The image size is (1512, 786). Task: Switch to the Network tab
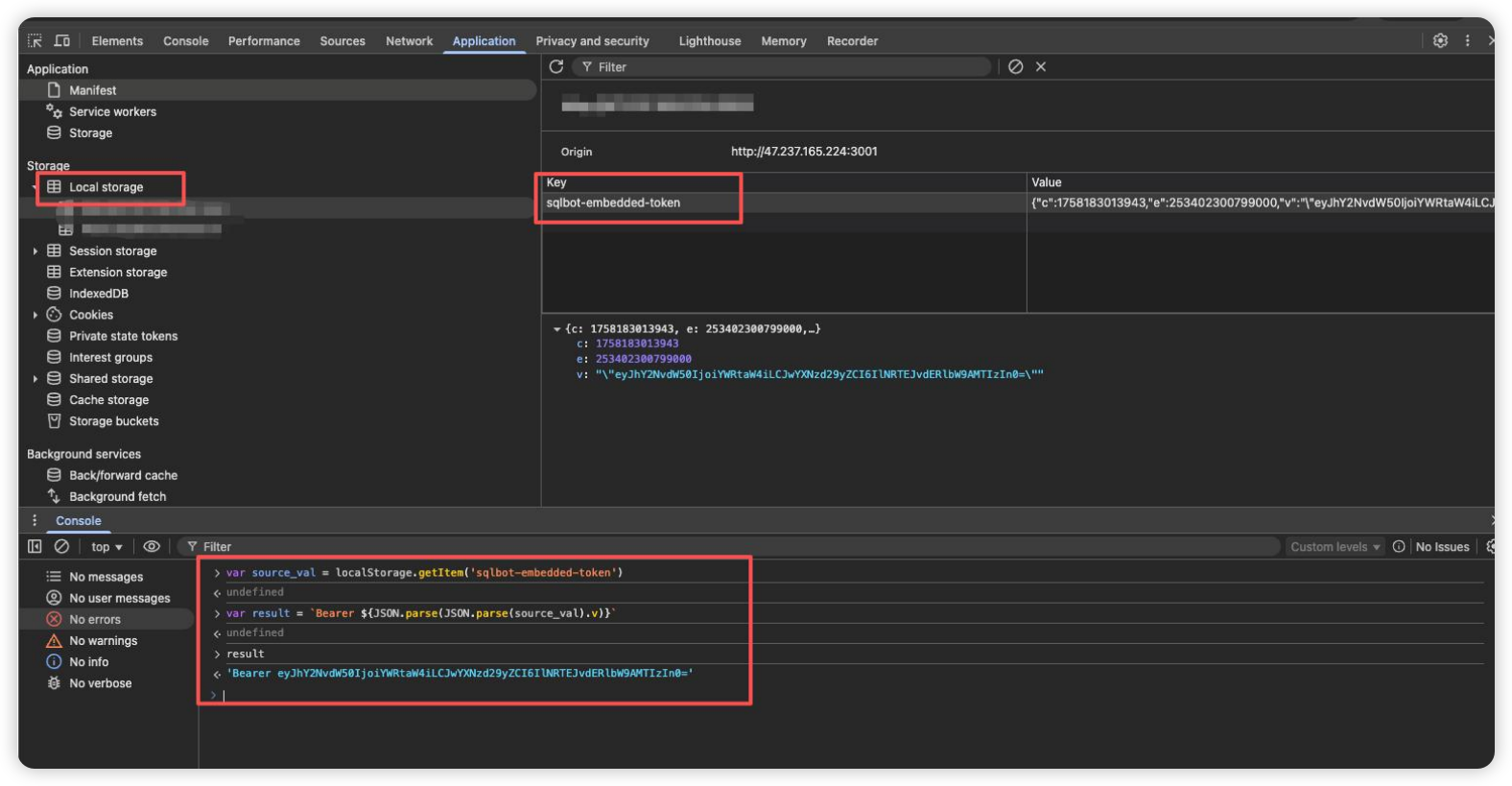pos(409,41)
